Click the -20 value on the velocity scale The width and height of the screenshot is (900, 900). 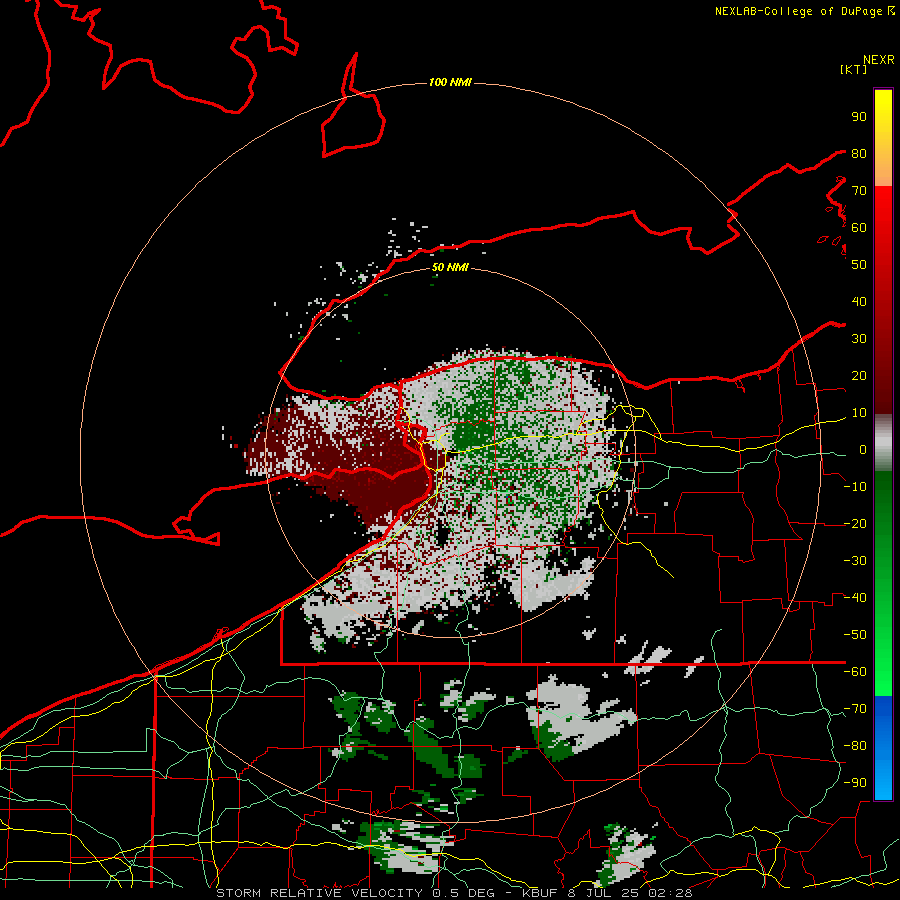coord(855,524)
